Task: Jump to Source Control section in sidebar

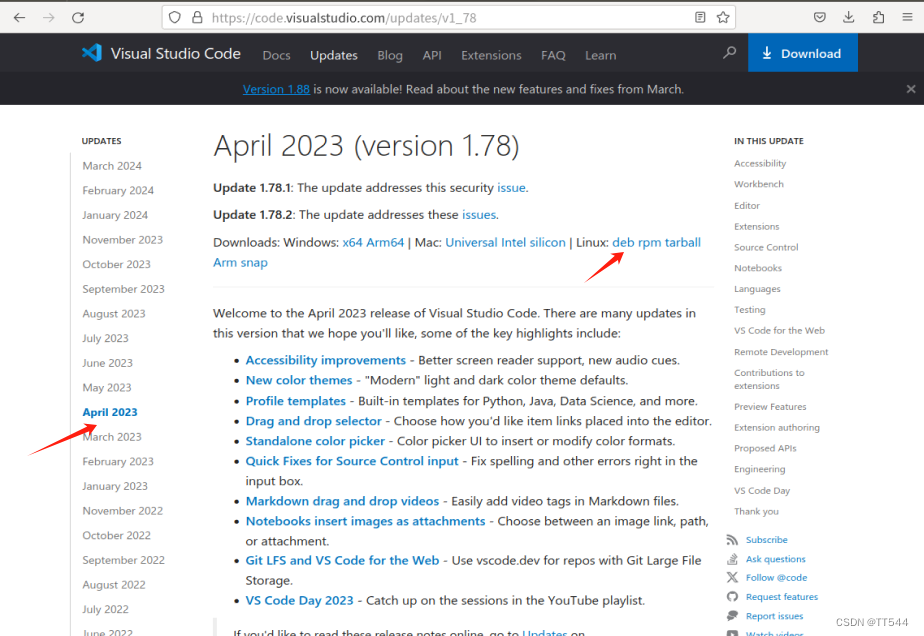Action: pyautogui.click(x=766, y=247)
